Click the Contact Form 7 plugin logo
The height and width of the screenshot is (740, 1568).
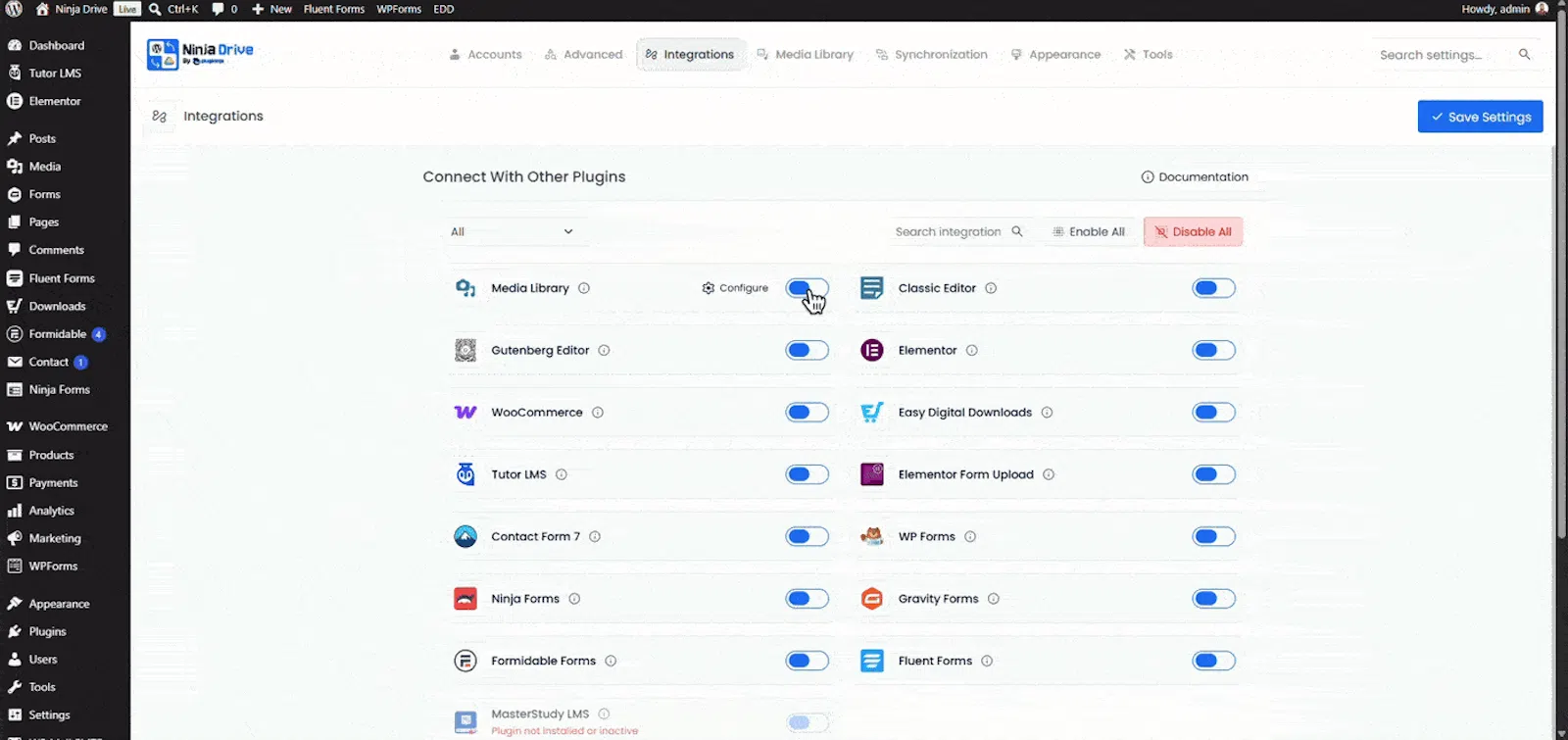[x=465, y=536]
